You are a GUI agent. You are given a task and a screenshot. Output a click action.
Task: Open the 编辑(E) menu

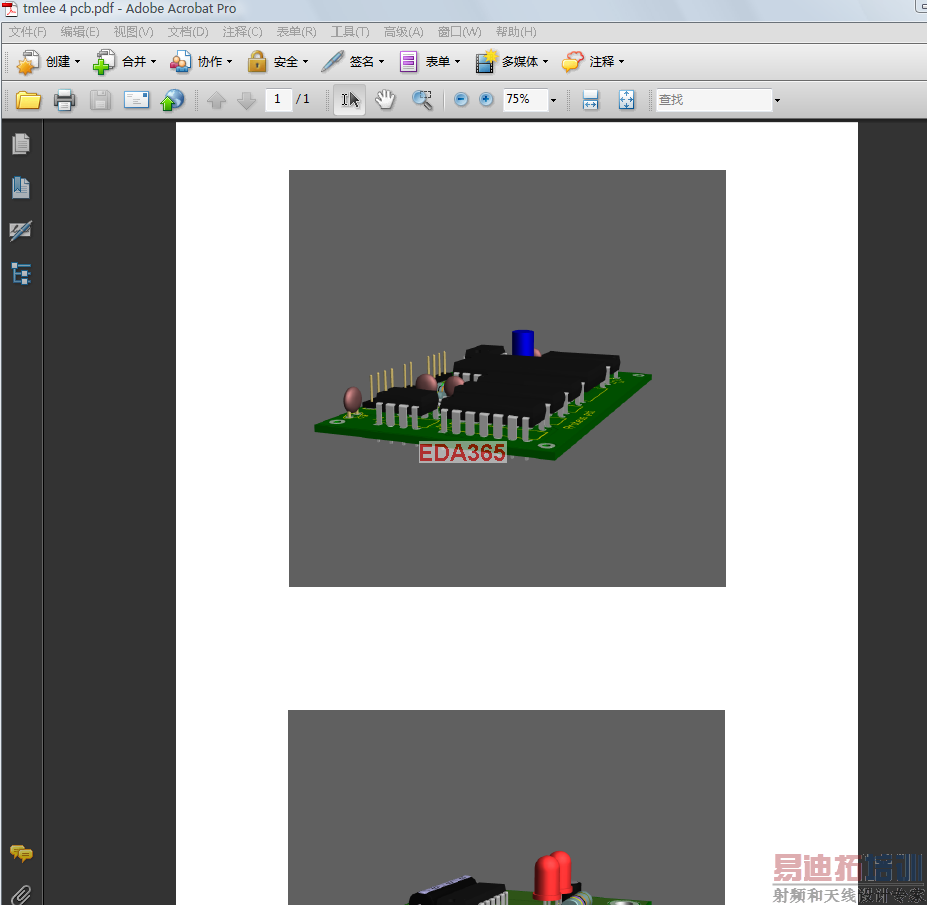[x=80, y=32]
